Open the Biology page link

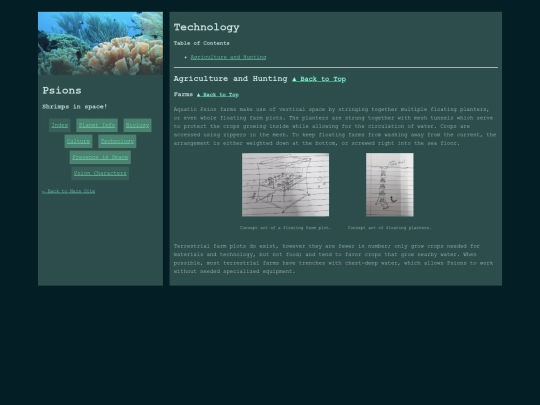137,125
